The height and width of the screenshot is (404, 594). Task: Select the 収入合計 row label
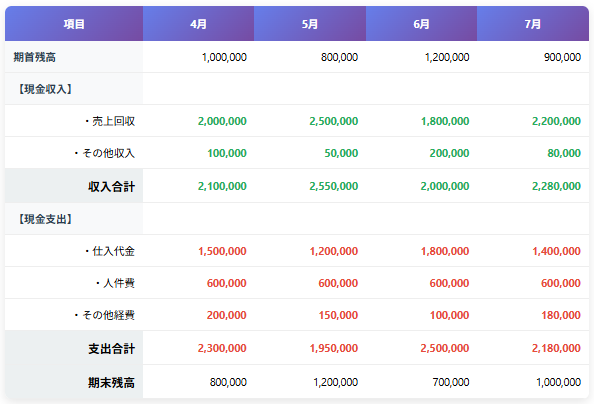(111, 186)
